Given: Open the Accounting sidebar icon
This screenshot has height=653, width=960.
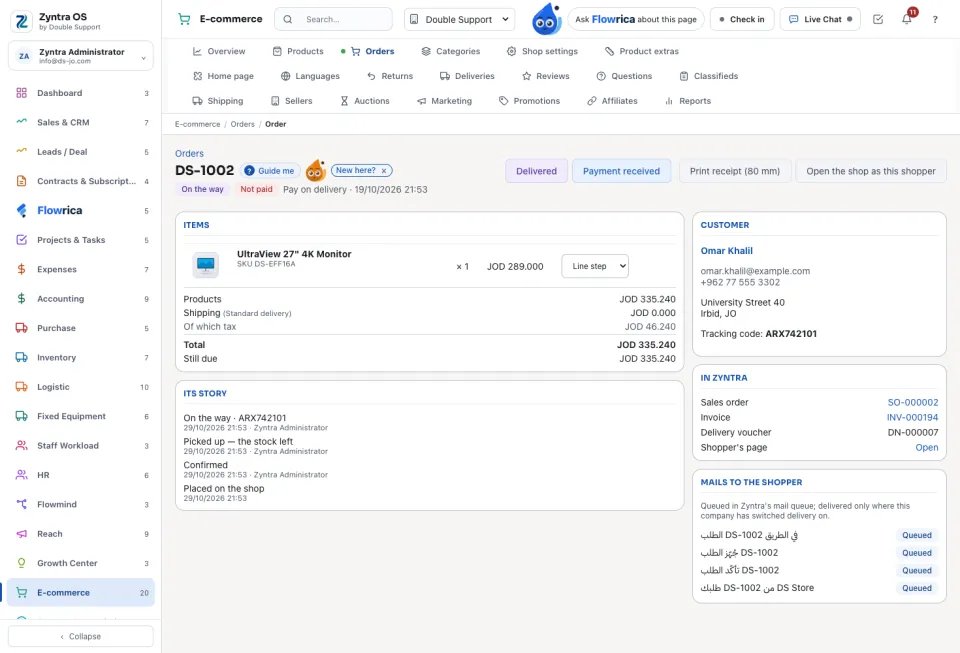Looking at the screenshot, I should 21,299.
